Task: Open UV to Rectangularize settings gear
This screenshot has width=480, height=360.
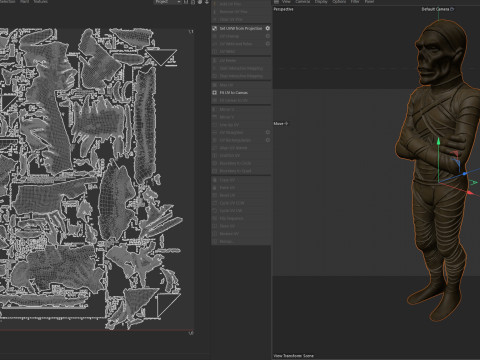Action: 268,140
